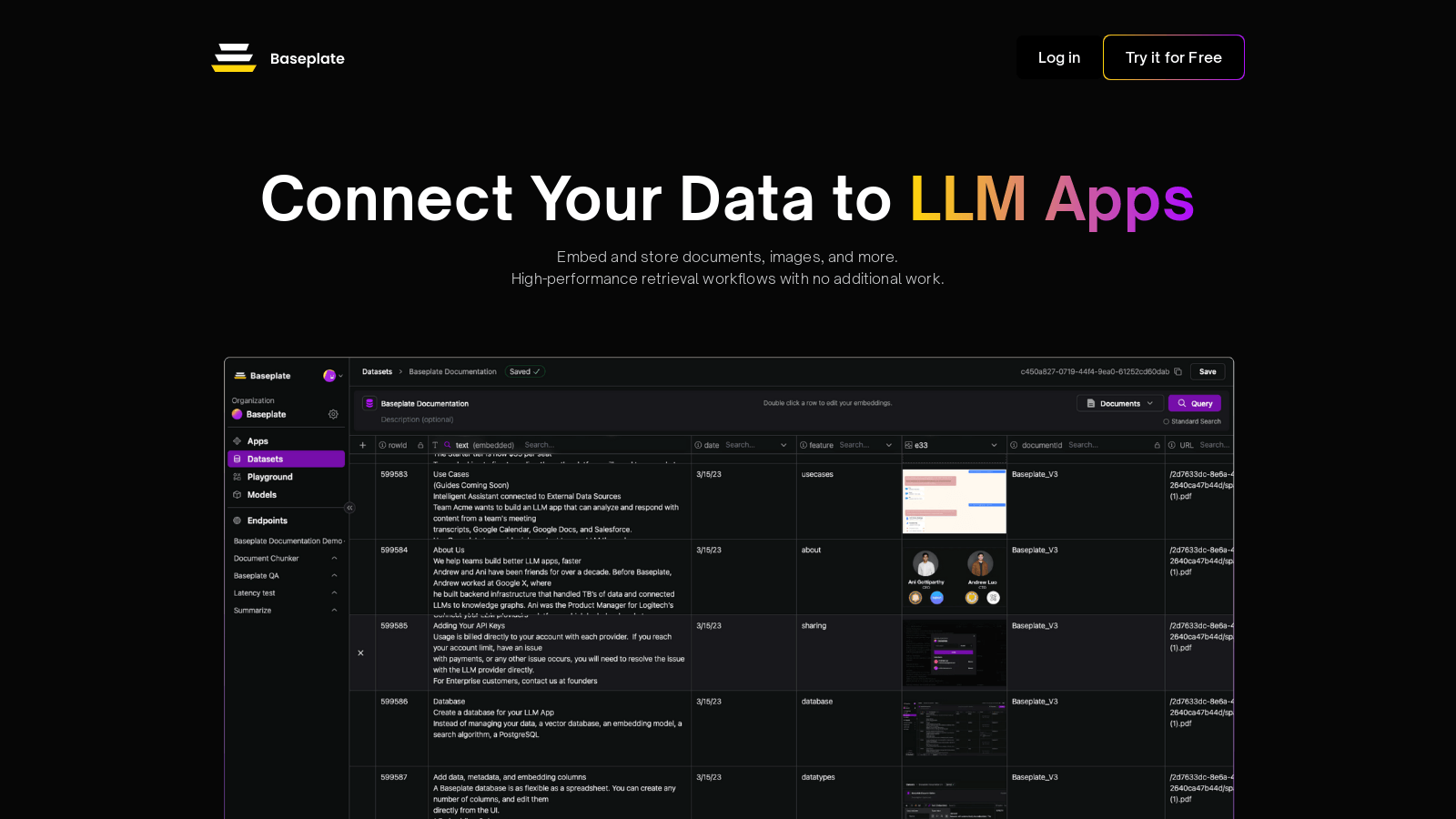This screenshot has width=1456, height=819.
Task: Click the Description (optional) field
Action: click(417, 420)
